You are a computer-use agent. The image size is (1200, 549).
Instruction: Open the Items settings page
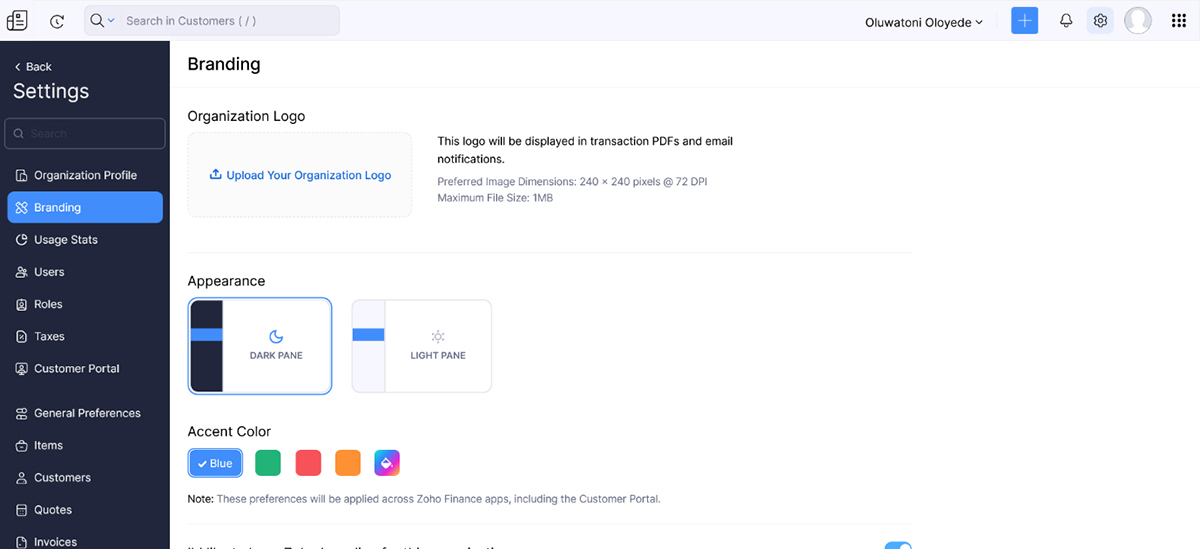pos(85,445)
